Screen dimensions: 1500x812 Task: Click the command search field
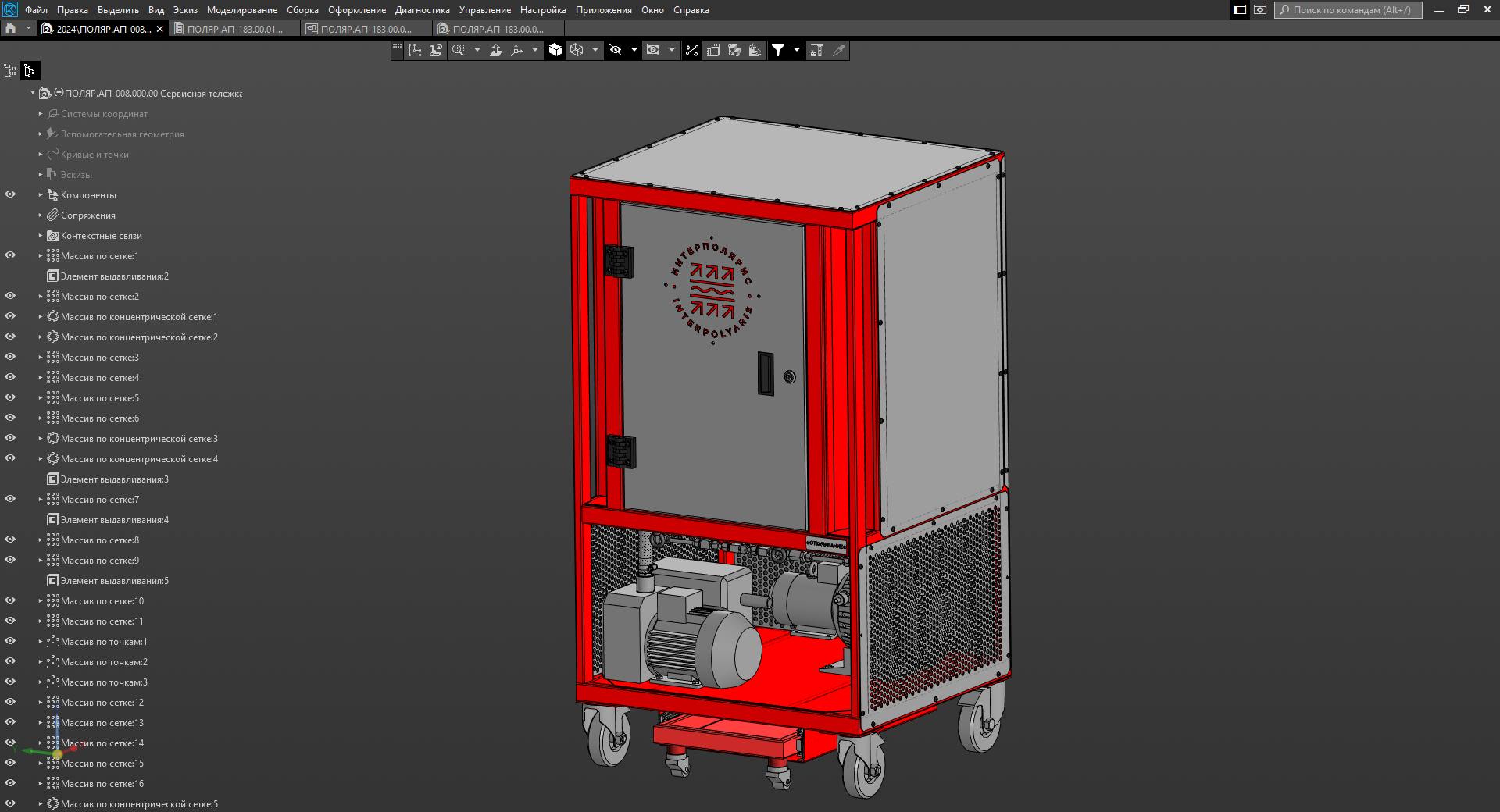point(1350,10)
